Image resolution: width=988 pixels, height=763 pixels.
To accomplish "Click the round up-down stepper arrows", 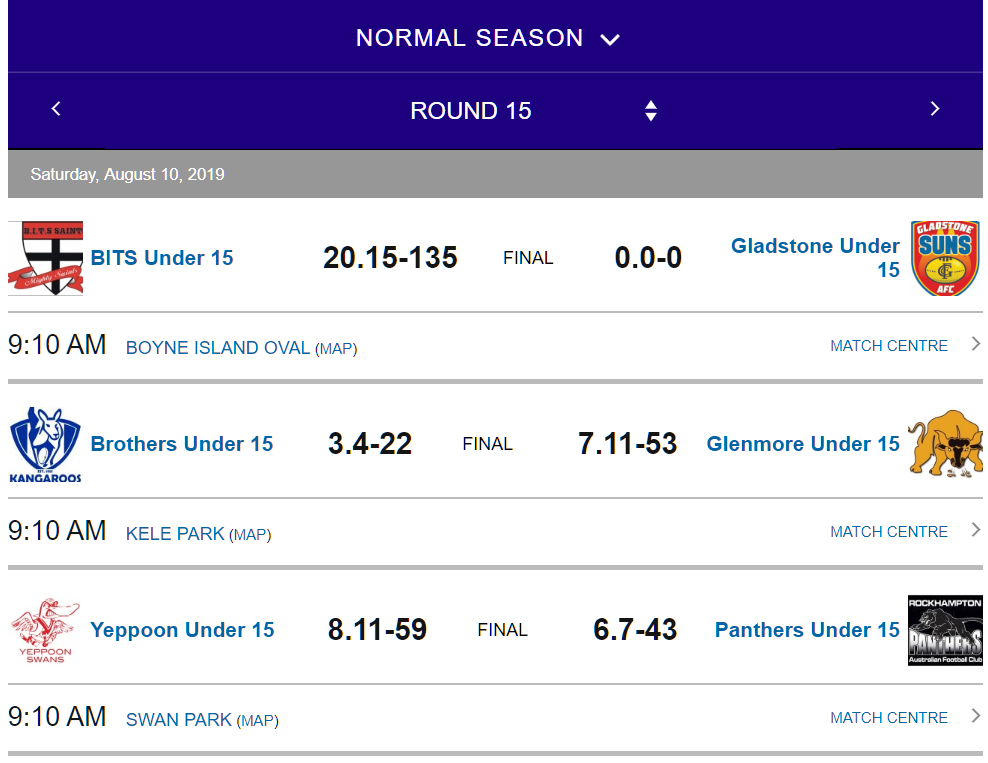I will click(651, 111).
